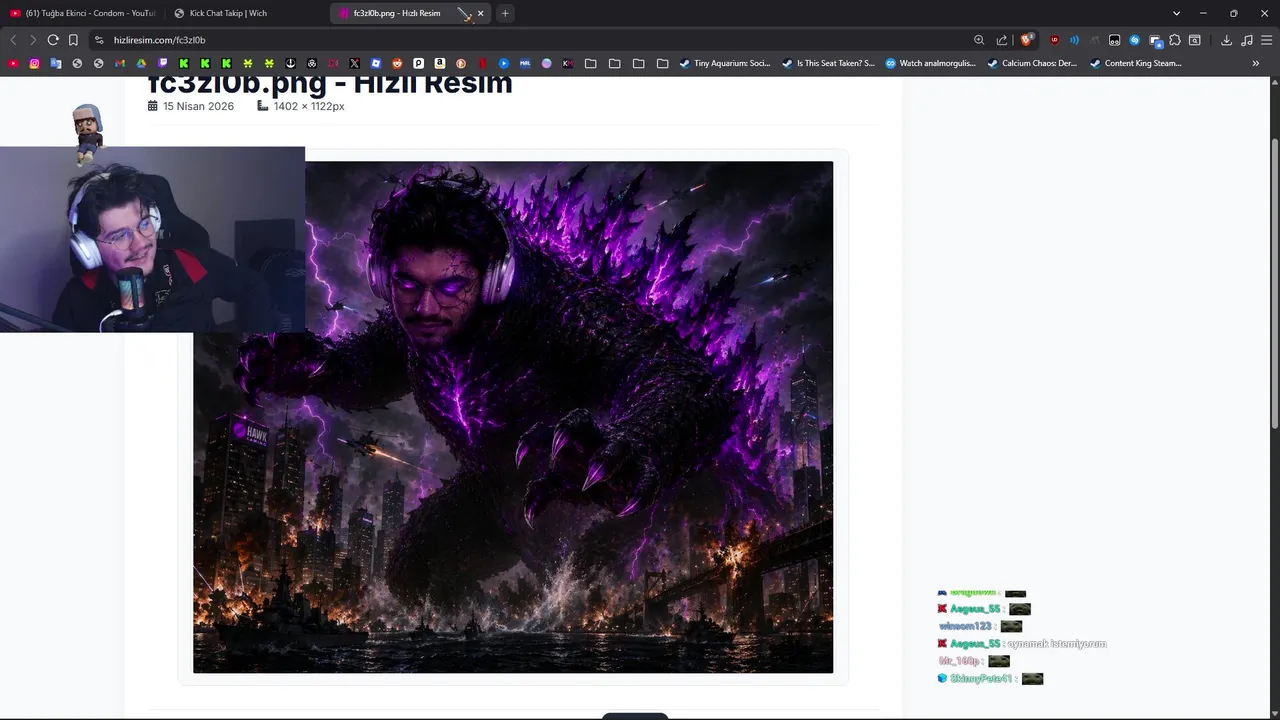Open the Google Drive bookmark icon
This screenshot has height=720, width=1280.
click(x=141, y=63)
